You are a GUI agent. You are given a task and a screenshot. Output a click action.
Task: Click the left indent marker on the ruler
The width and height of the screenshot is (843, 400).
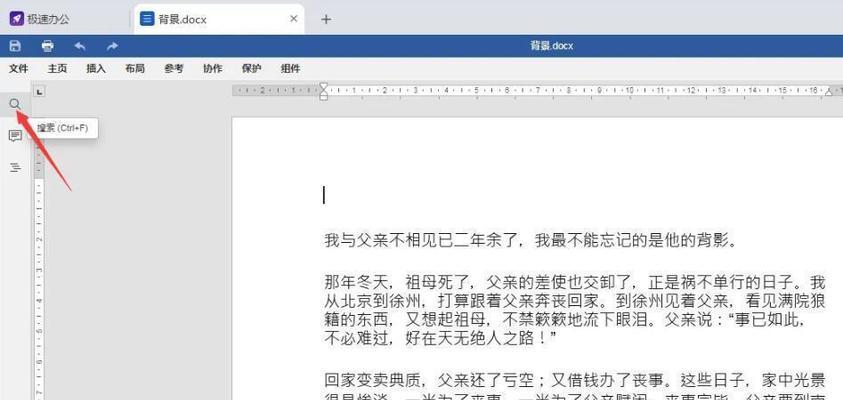coord(324,96)
